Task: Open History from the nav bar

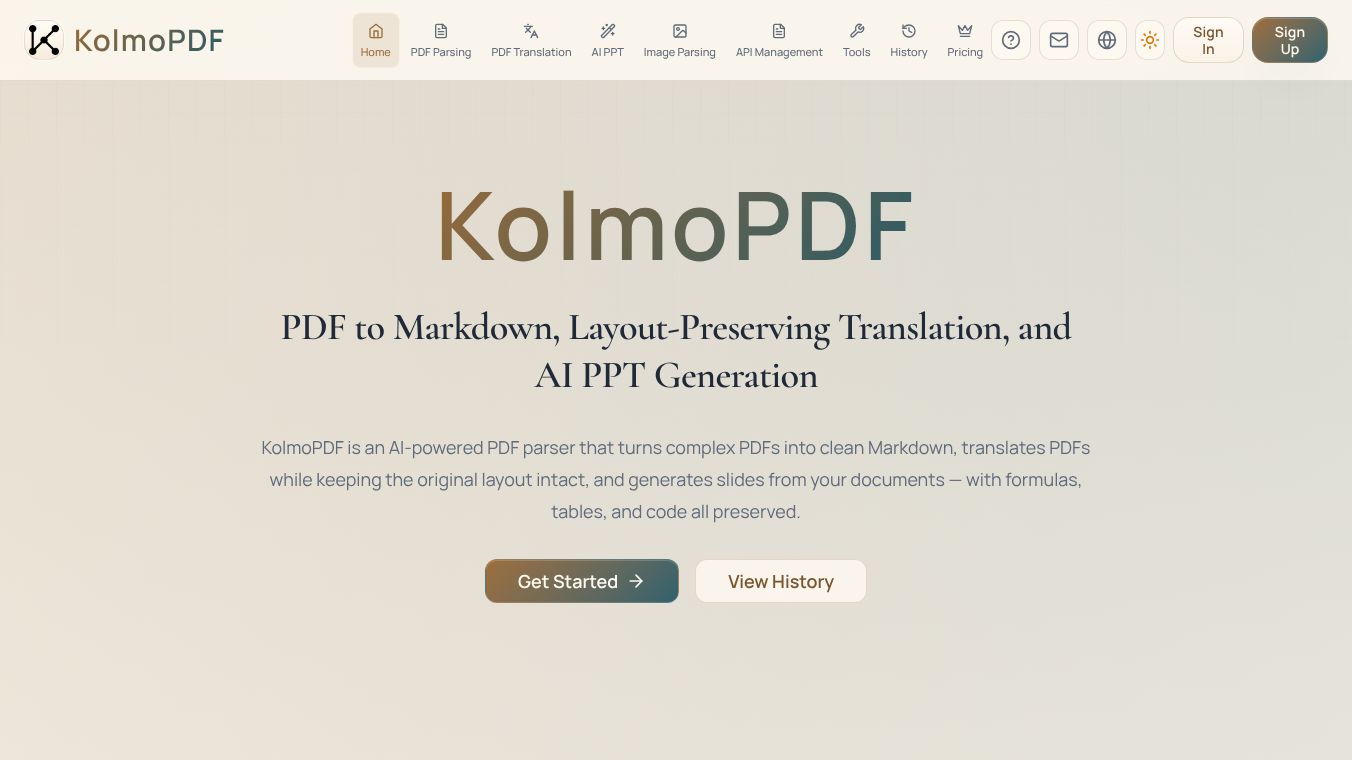Action: (x=909, y=40)
